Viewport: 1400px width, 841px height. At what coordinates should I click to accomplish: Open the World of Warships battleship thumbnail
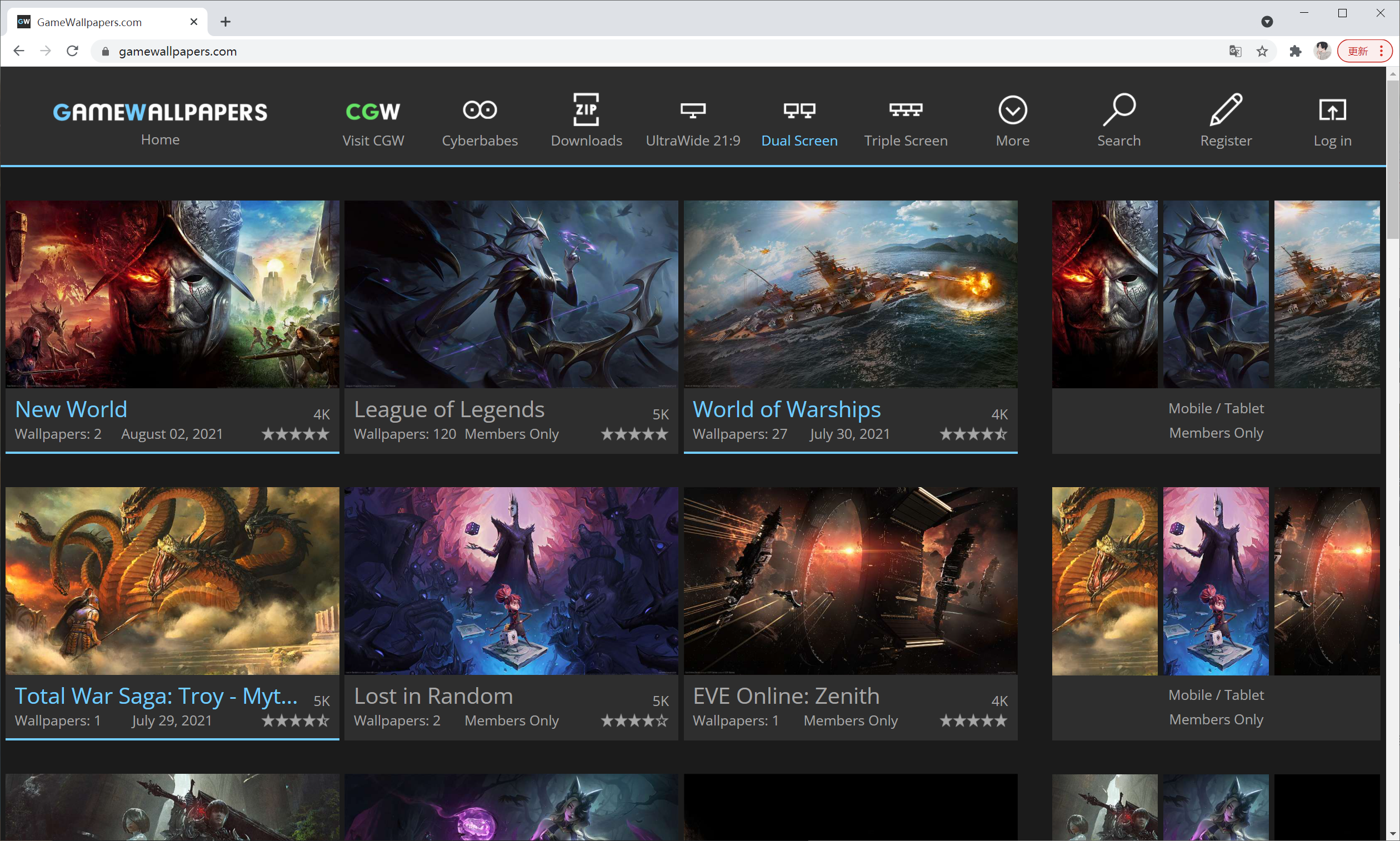tap(850, 294)
